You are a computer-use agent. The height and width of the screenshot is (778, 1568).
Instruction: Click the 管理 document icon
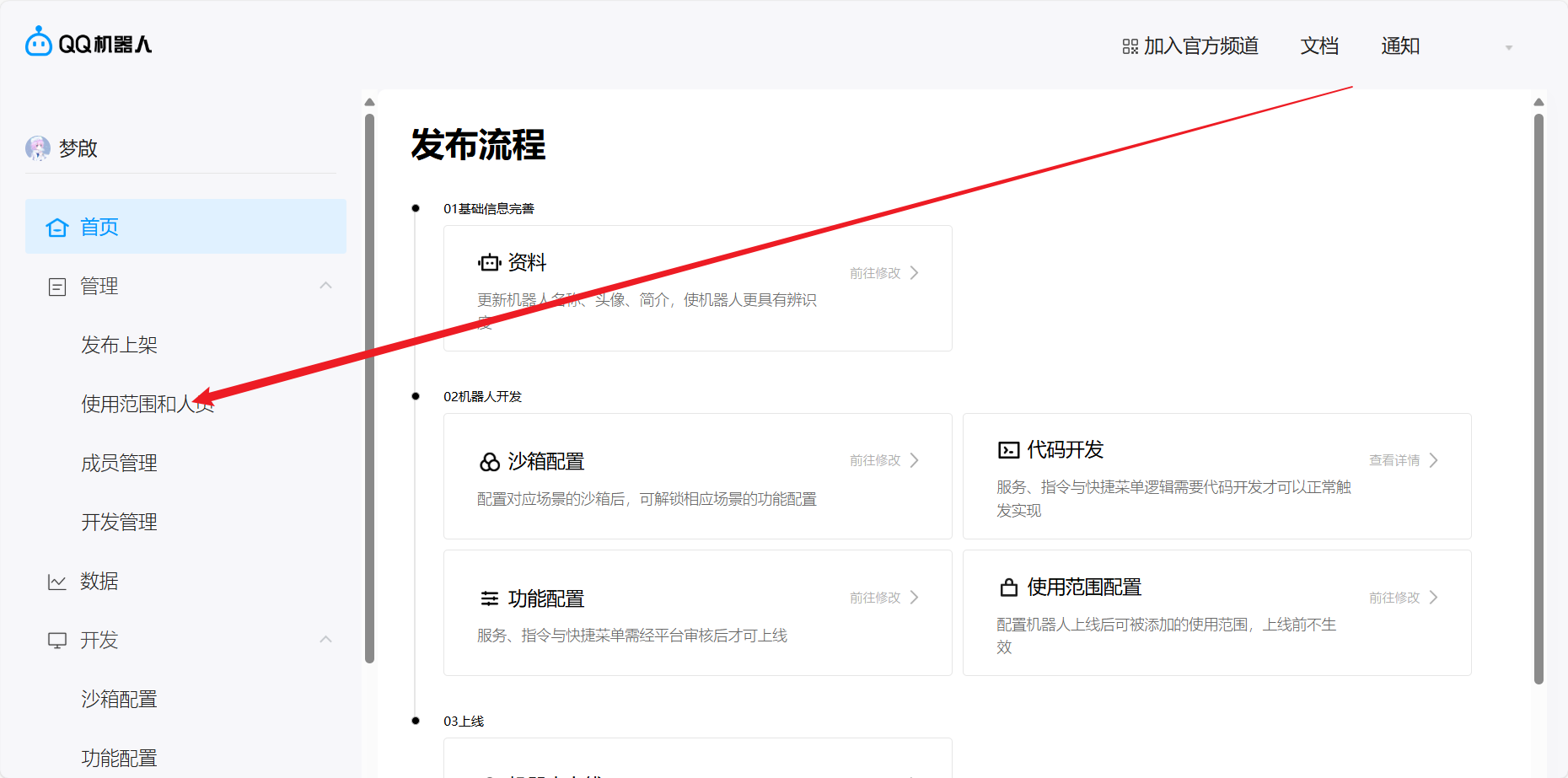(x=57, y=287)
